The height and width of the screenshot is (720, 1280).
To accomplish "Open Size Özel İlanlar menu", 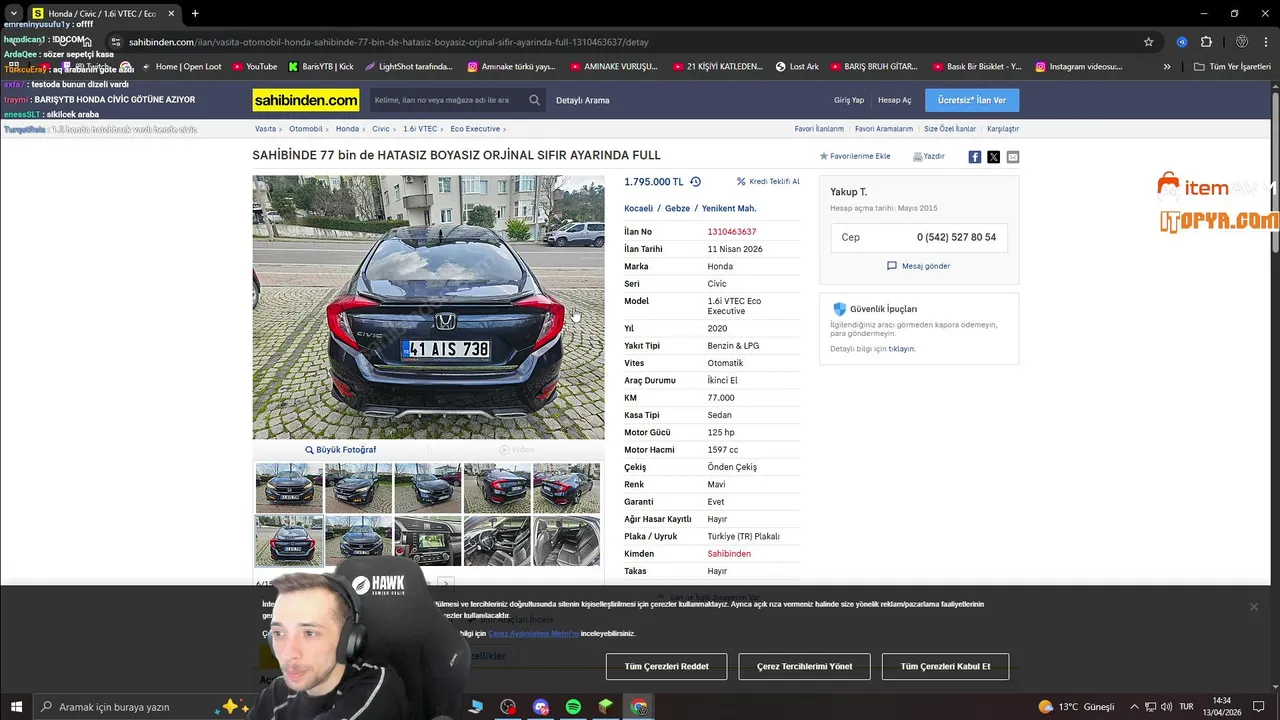I will pyautogui.click(x=950, y=129).
